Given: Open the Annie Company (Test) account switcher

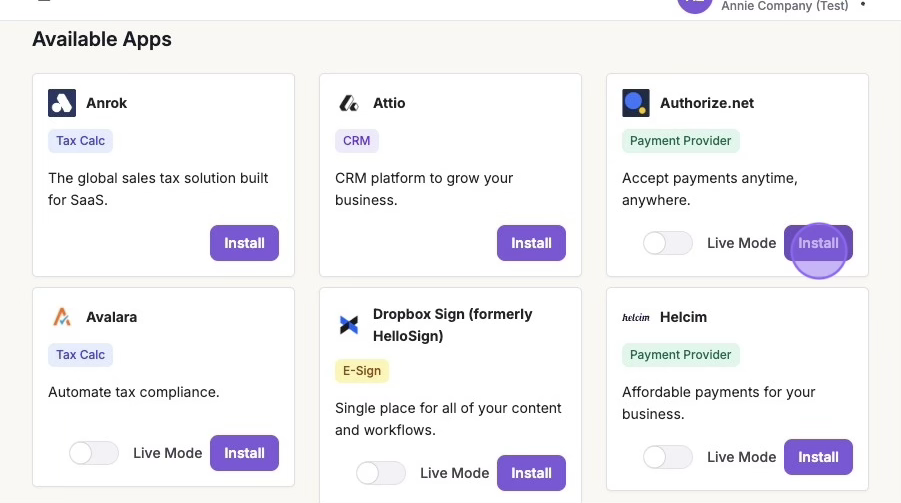Looking at the screenshot, I should (784, 6).
